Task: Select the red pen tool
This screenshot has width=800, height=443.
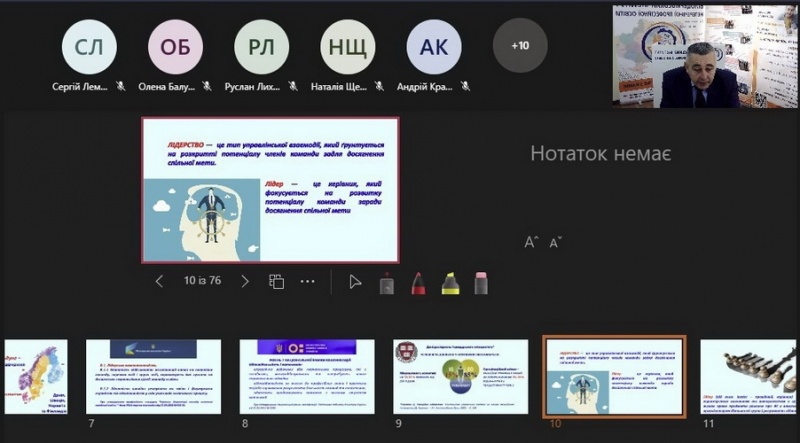Action: coord(418,283)
